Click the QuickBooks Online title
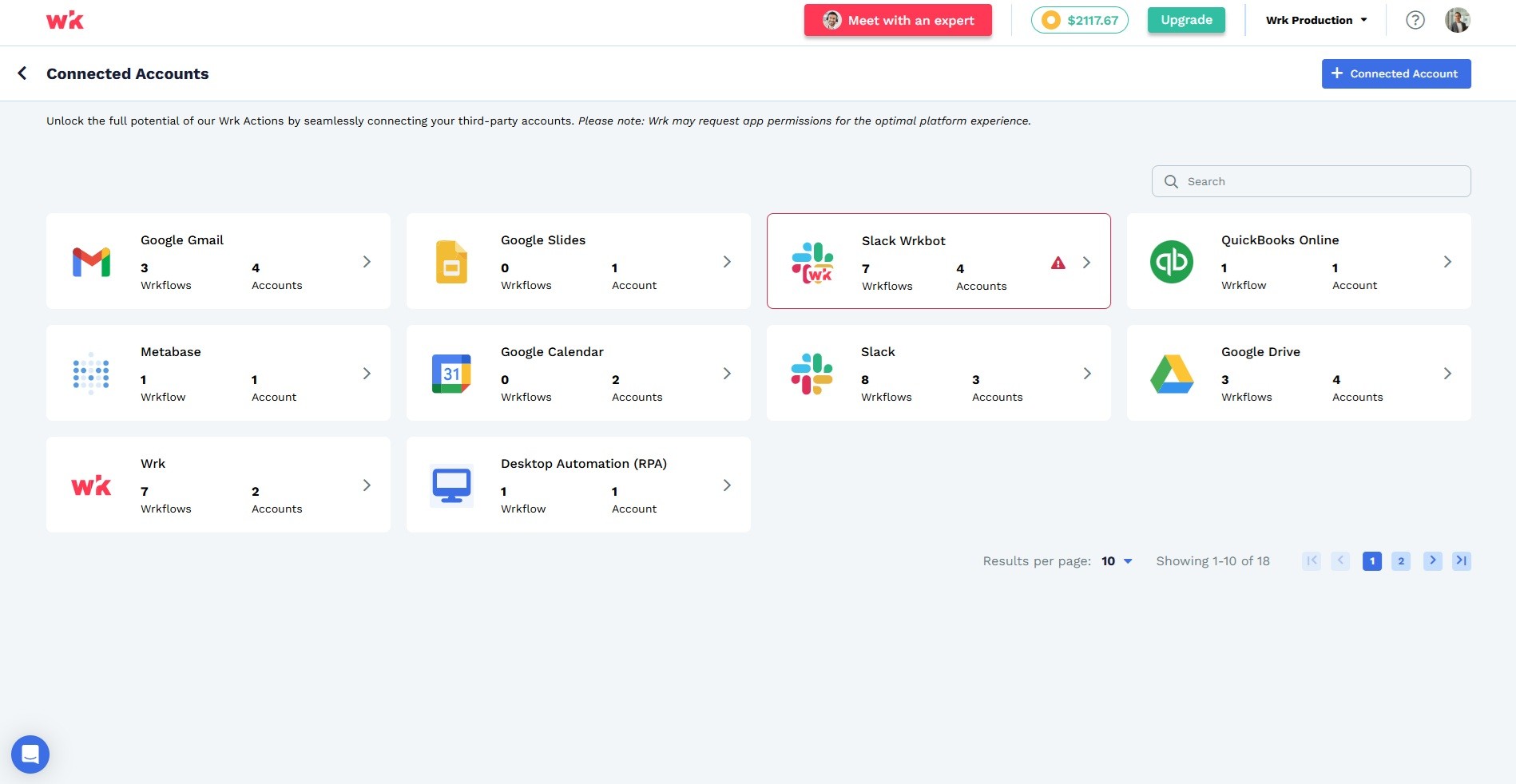The width and height of the screenshot is (1516, 784). coord(1280,240)
